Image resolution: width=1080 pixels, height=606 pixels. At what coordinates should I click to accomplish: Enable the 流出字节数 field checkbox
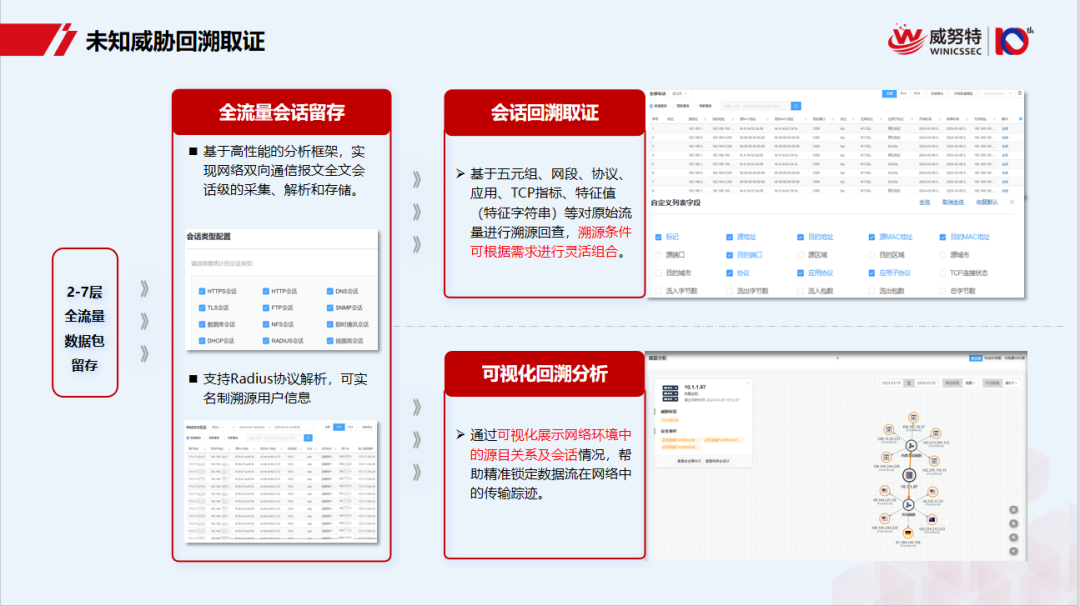coord(729,291)
